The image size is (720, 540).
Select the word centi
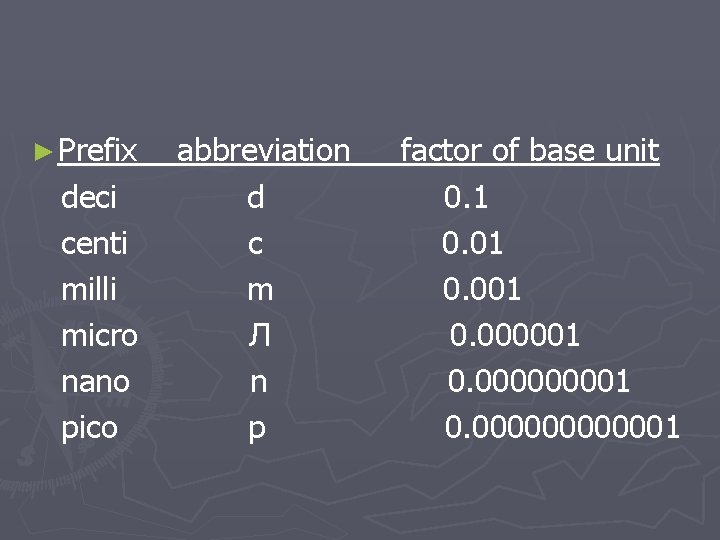pyautogui.click(x=94, y=243)
